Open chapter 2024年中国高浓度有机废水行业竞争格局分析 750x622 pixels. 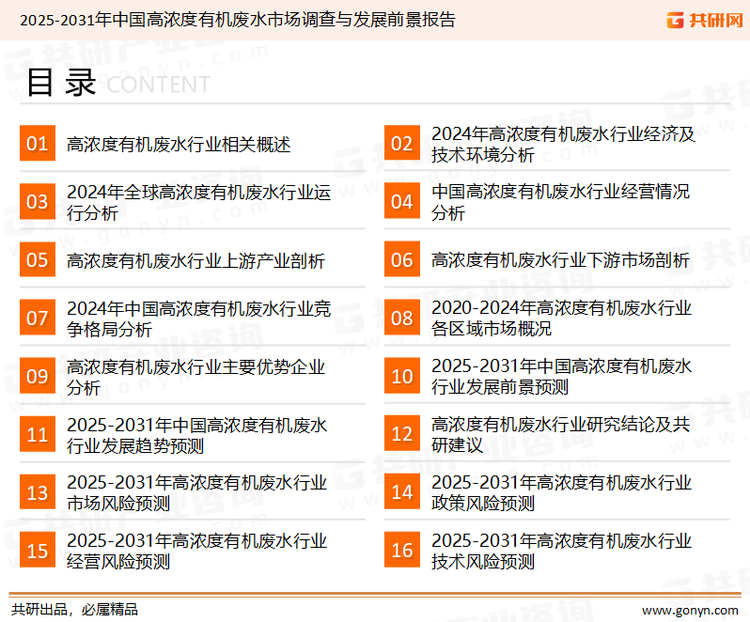pyautogui.click(x=199, y=319)
